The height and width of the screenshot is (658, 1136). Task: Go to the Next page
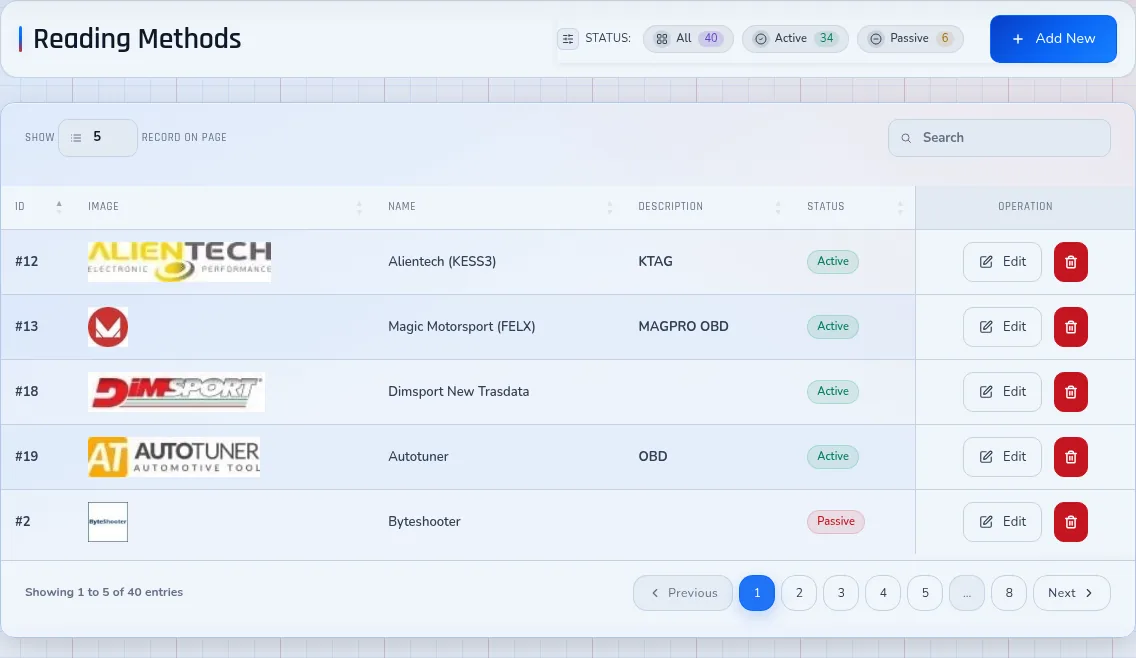(x=1072, y=593)
